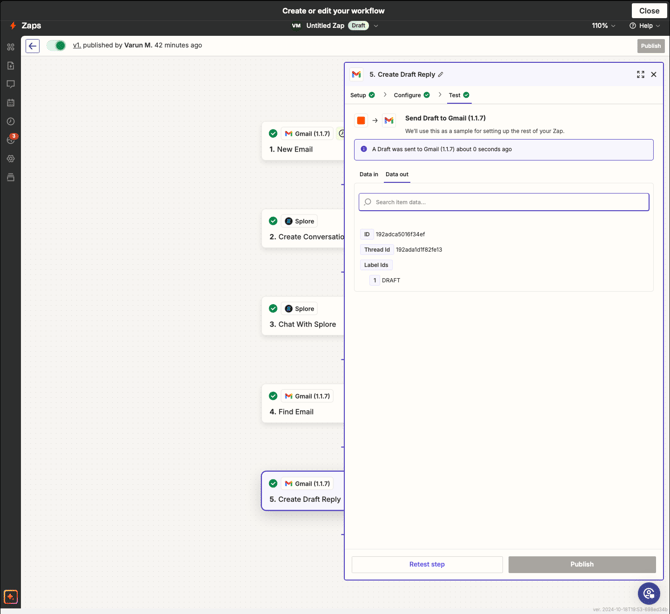This screenshot has width=670, height=614.
Task: Close the Create Draft Reply panel
Action: [x=653, y=74]
